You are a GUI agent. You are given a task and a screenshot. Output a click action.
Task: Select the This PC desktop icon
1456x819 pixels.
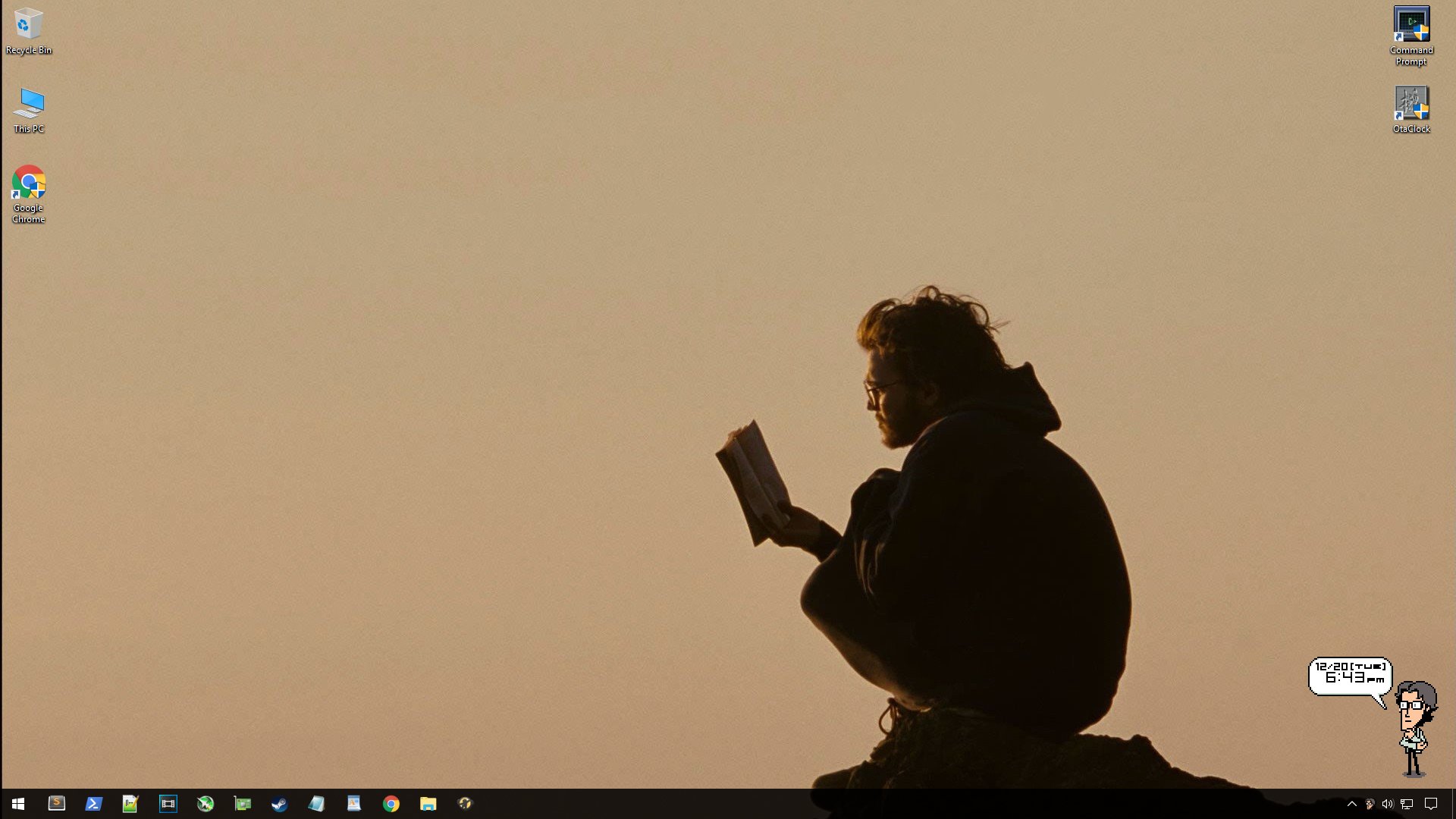pos(29,111)
